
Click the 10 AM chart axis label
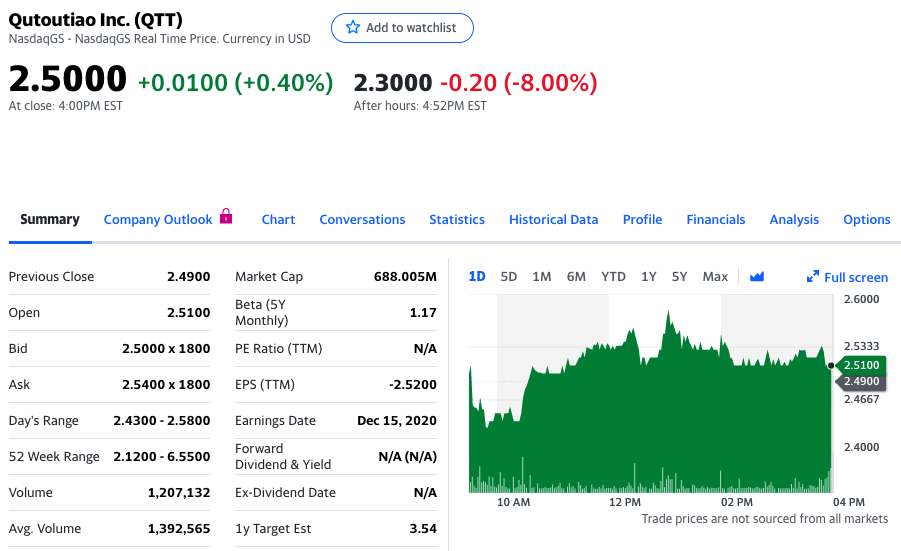[513, 502]
